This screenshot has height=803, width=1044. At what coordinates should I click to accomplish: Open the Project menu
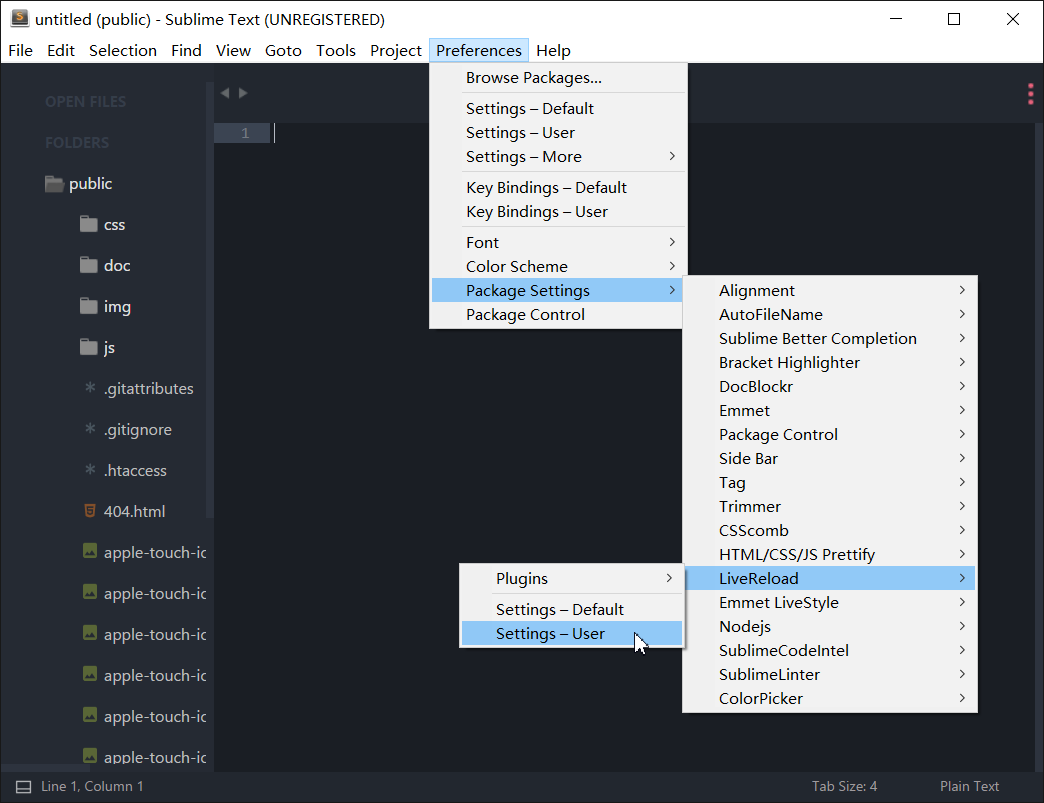tap(395, 51)
